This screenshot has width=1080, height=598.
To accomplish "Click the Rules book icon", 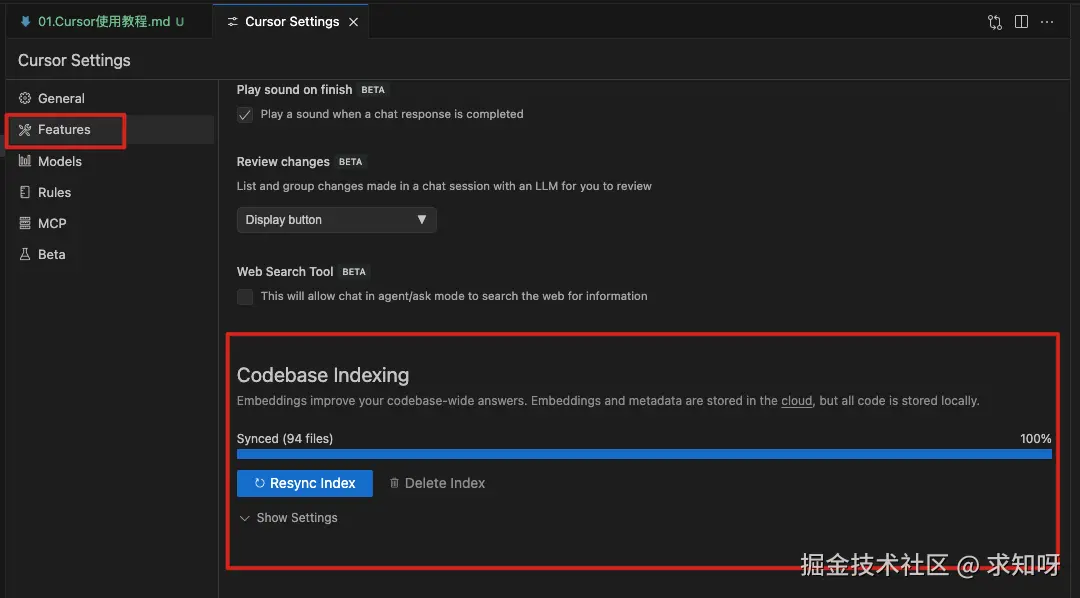I will [x=25, y=192].
